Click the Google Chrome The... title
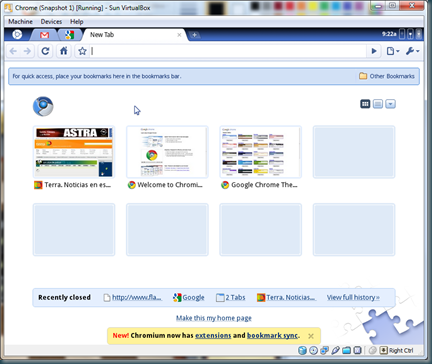 (264, 185)
